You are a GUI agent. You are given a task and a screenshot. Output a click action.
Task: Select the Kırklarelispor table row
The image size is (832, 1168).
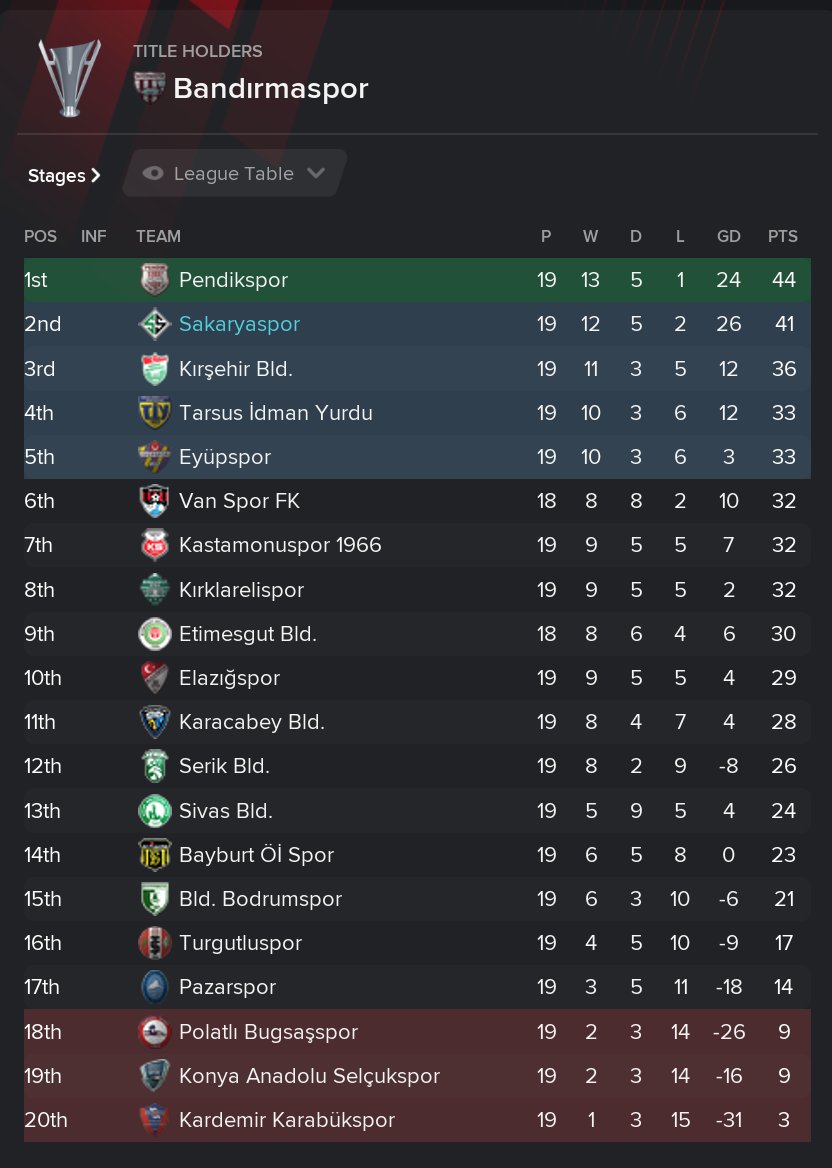(417, 589)
